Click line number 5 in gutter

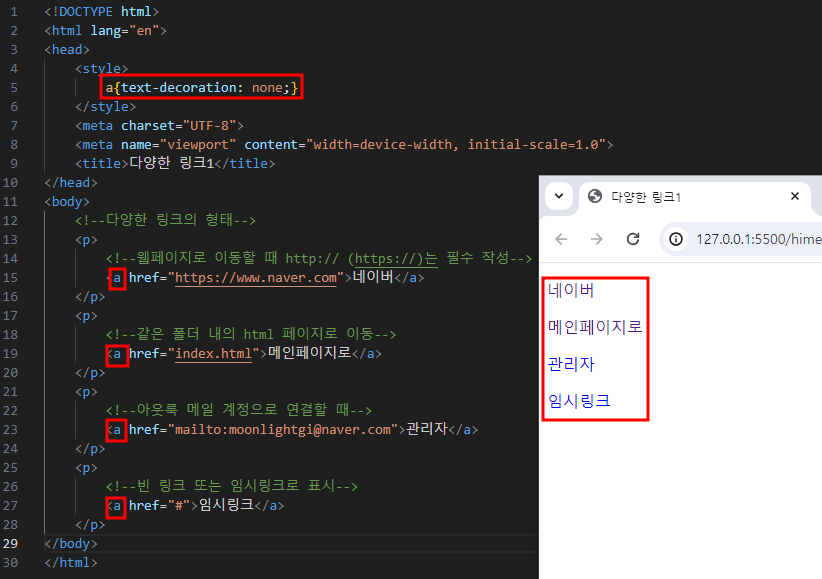tap(14, 88)
